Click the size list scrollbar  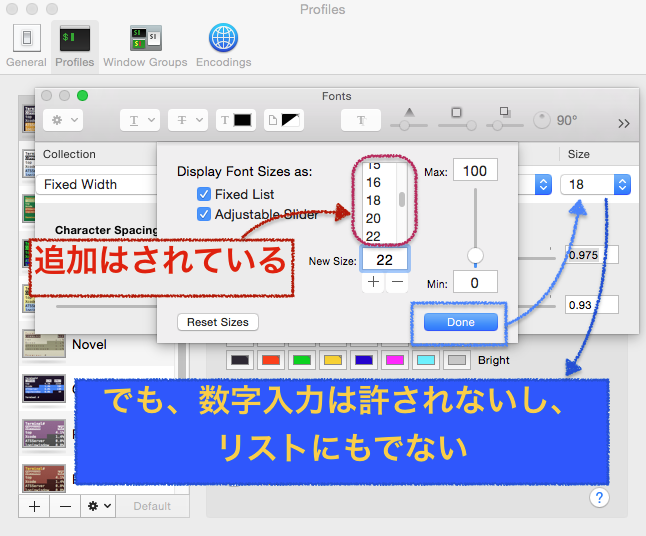click(402, 199)
